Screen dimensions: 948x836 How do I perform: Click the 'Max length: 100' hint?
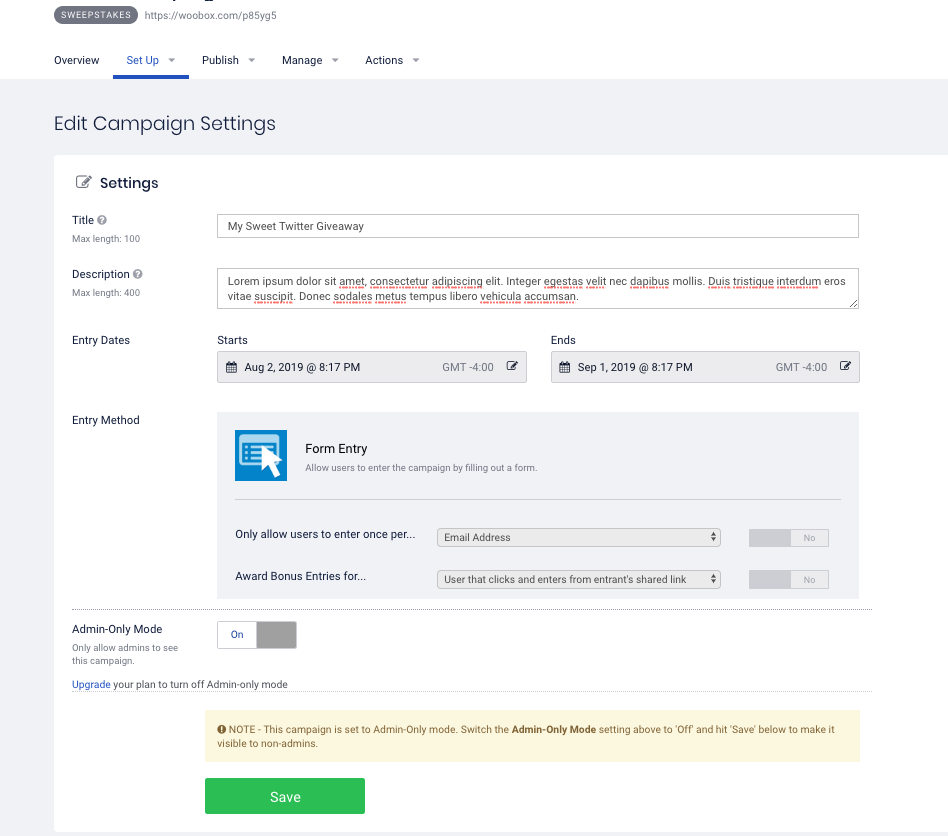[x=106, y=239]
